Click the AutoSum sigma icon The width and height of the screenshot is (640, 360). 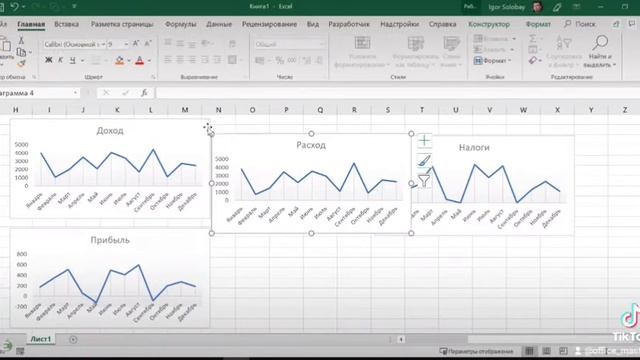pyautogui.click(x=533, y=38)
